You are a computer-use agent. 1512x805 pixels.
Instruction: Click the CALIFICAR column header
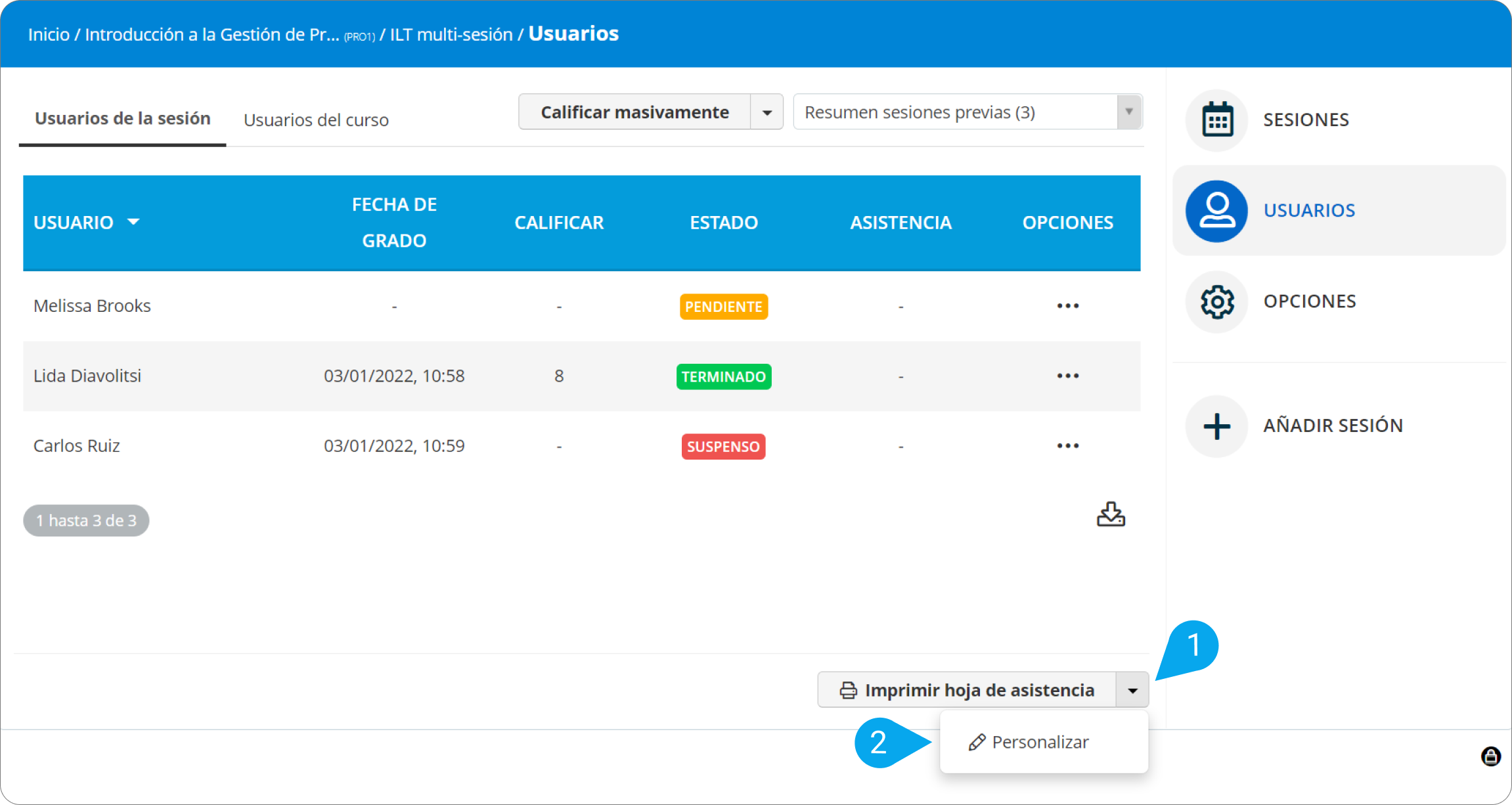pyautogui.click(x=559, y=223)
